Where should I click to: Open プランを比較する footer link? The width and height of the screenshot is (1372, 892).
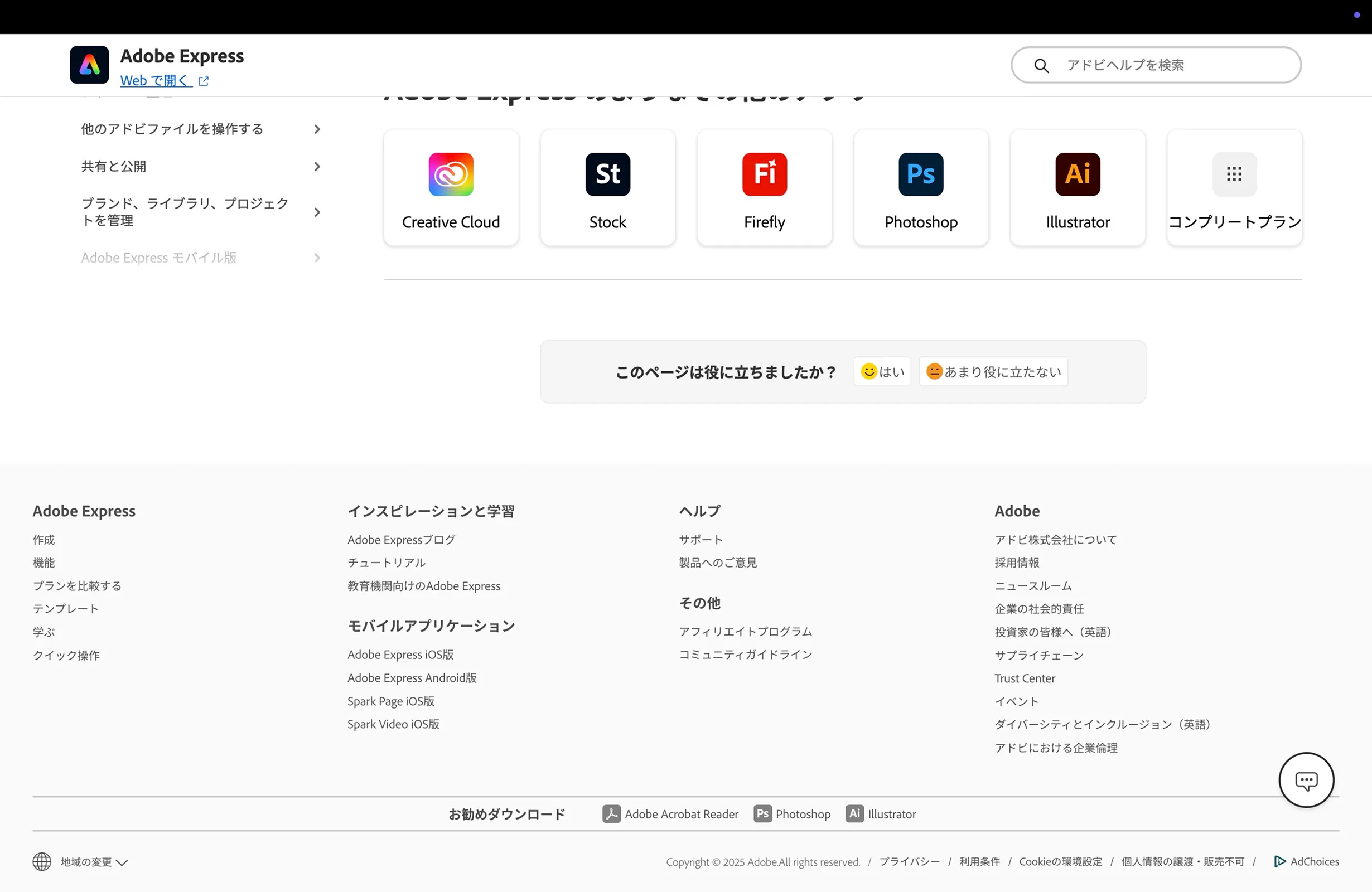pos(78,586)
